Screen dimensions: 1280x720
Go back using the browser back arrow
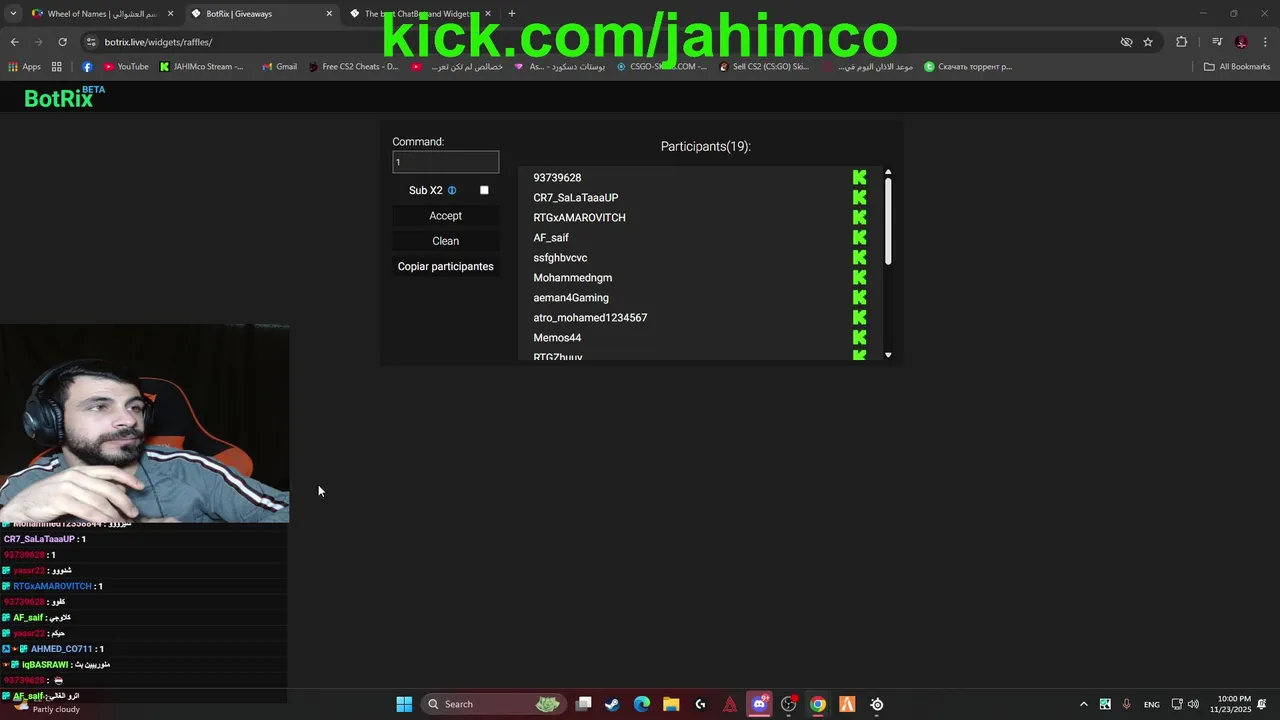point(14,42)
